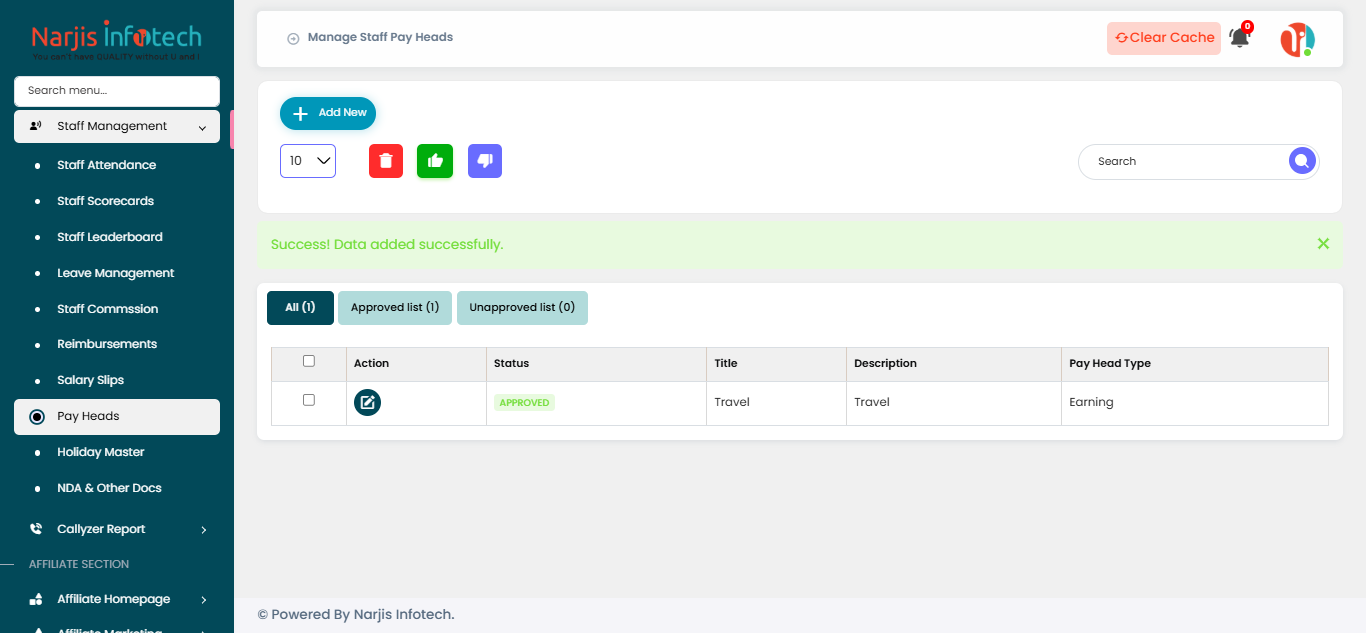
Task: Click the APPROVED status badge
Action: (525, 402)
